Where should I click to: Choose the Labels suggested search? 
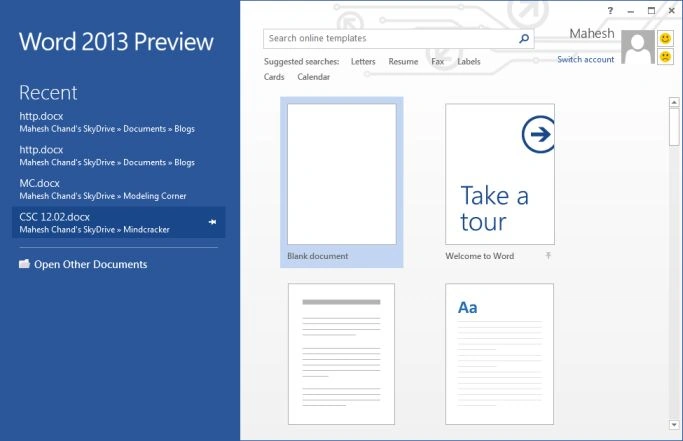pyautogui.click(x=469, y=61)
